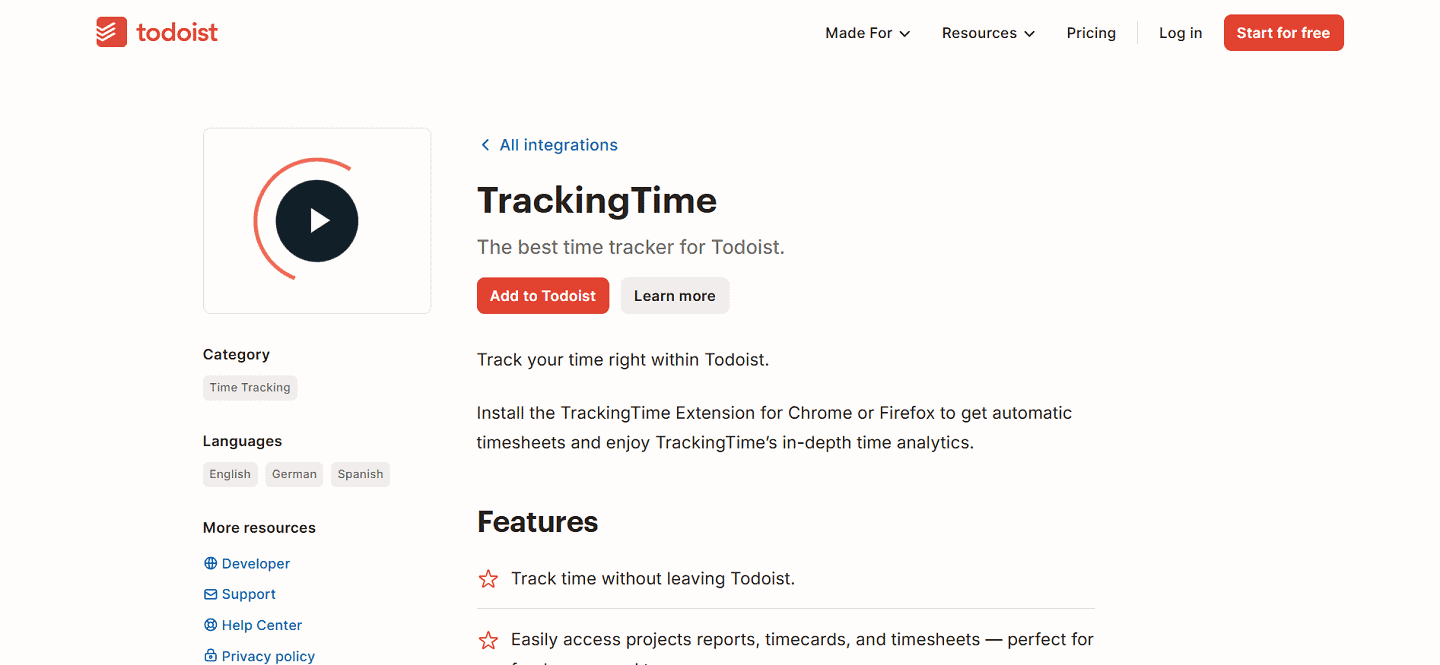This screenshot has height=665, width=1440.
Task: Click the star icon beside the first feature
Action: click(x=488, y=578)
